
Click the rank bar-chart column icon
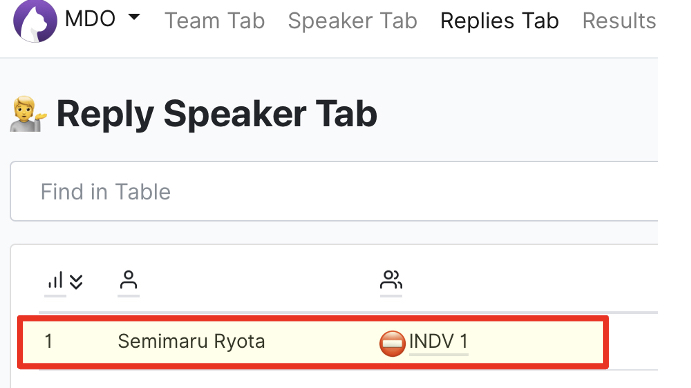(55, 280)
